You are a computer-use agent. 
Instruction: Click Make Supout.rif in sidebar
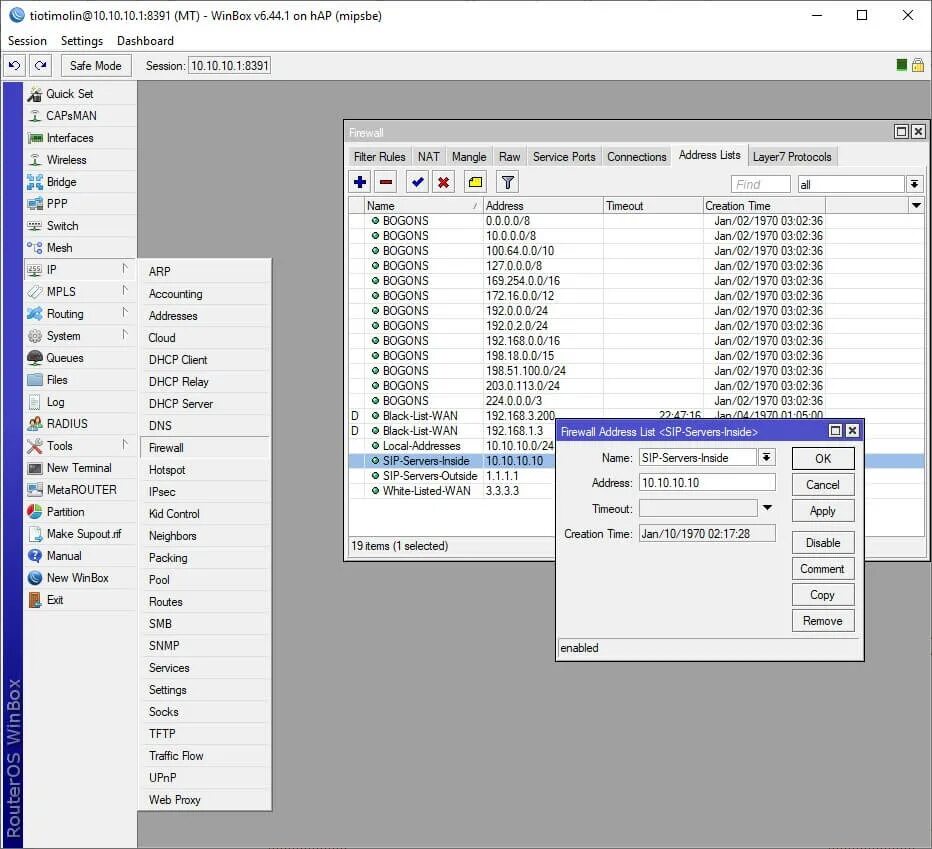80,534
